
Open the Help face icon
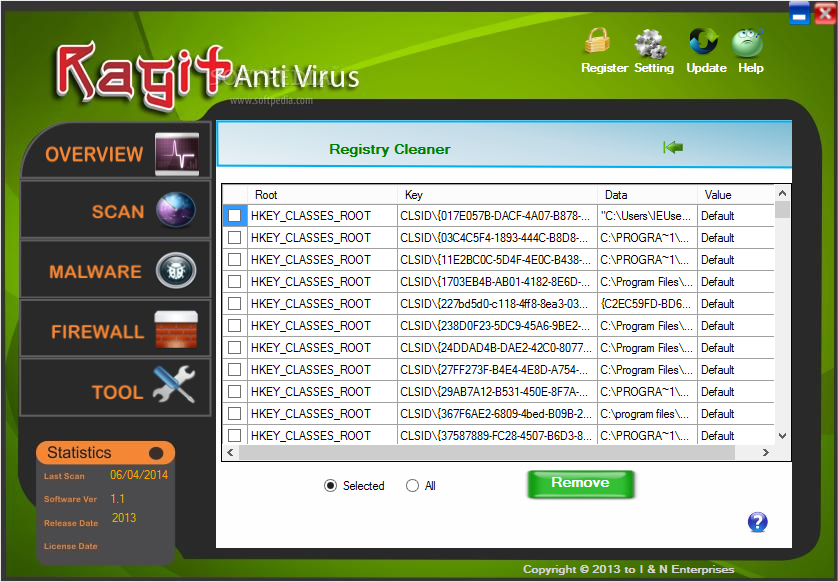click(x=747, y=43)
